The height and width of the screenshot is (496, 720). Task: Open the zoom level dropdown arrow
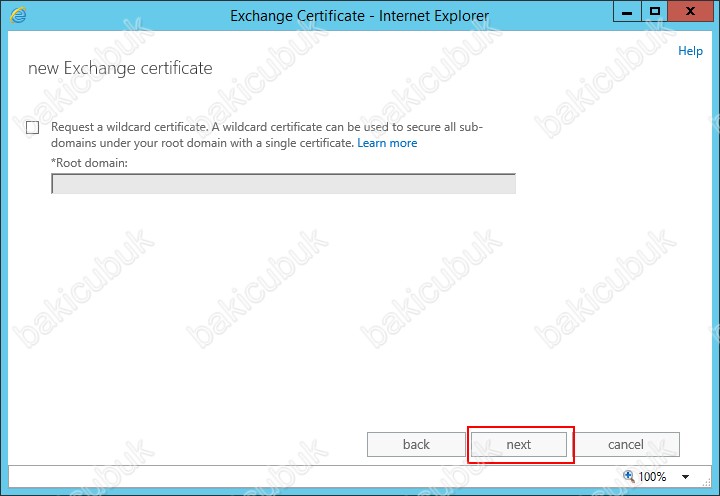(x=685, y=477)
